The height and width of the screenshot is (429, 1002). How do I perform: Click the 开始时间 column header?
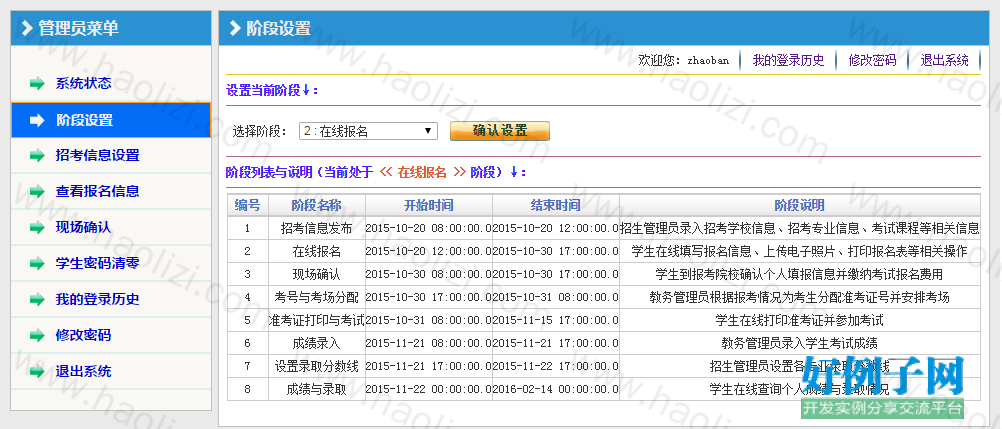[429, 205]
